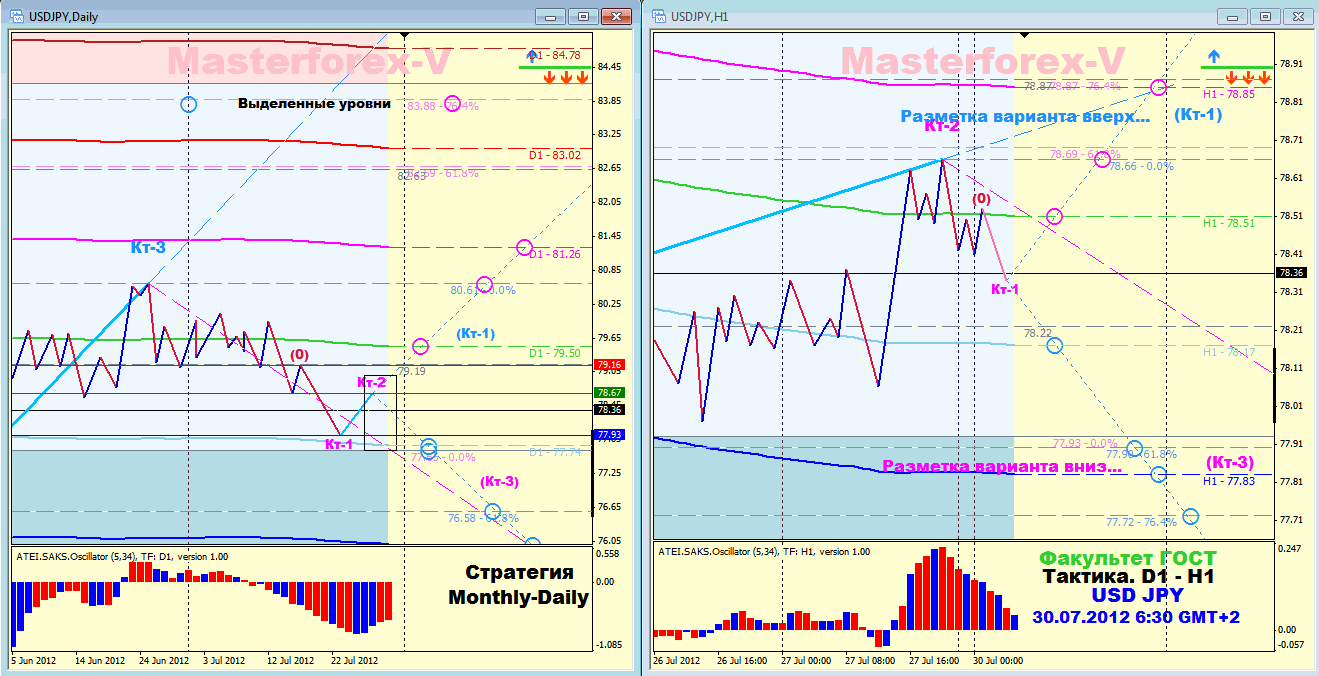Click '24 Jun 2012' on Daily time axis
Screen dimensions: 1319x676
click(164, 660)
